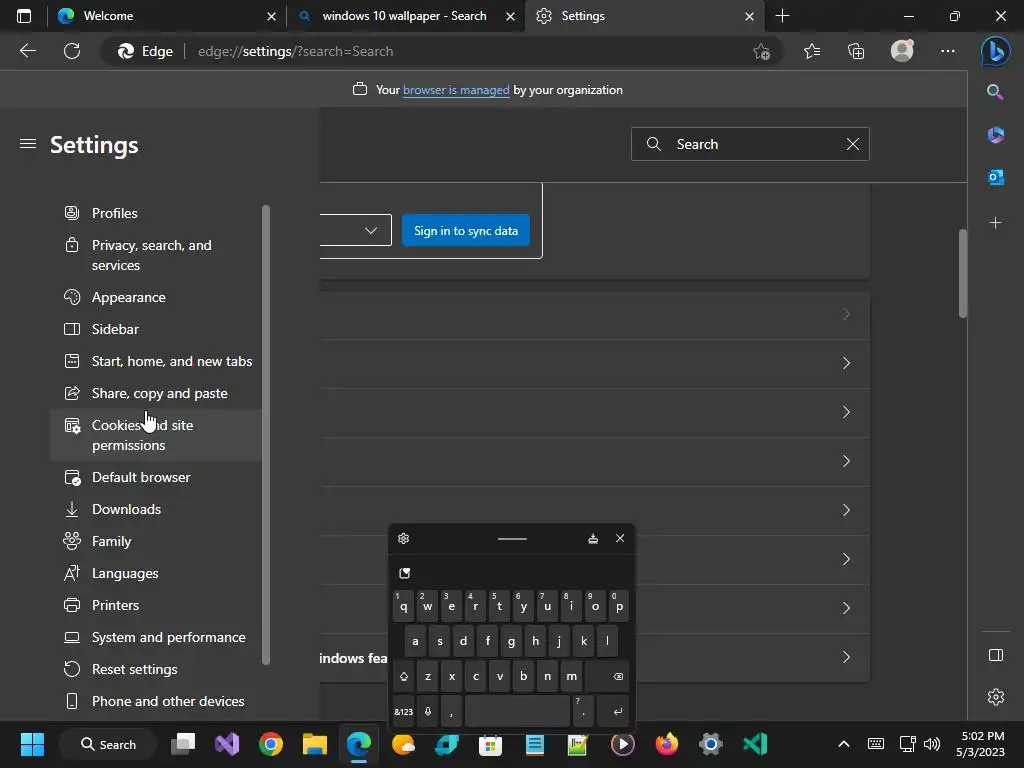Switch to &123 symbols keyboard layout
This screenshot has height=768, width=1024.
[x=404, y=712]
